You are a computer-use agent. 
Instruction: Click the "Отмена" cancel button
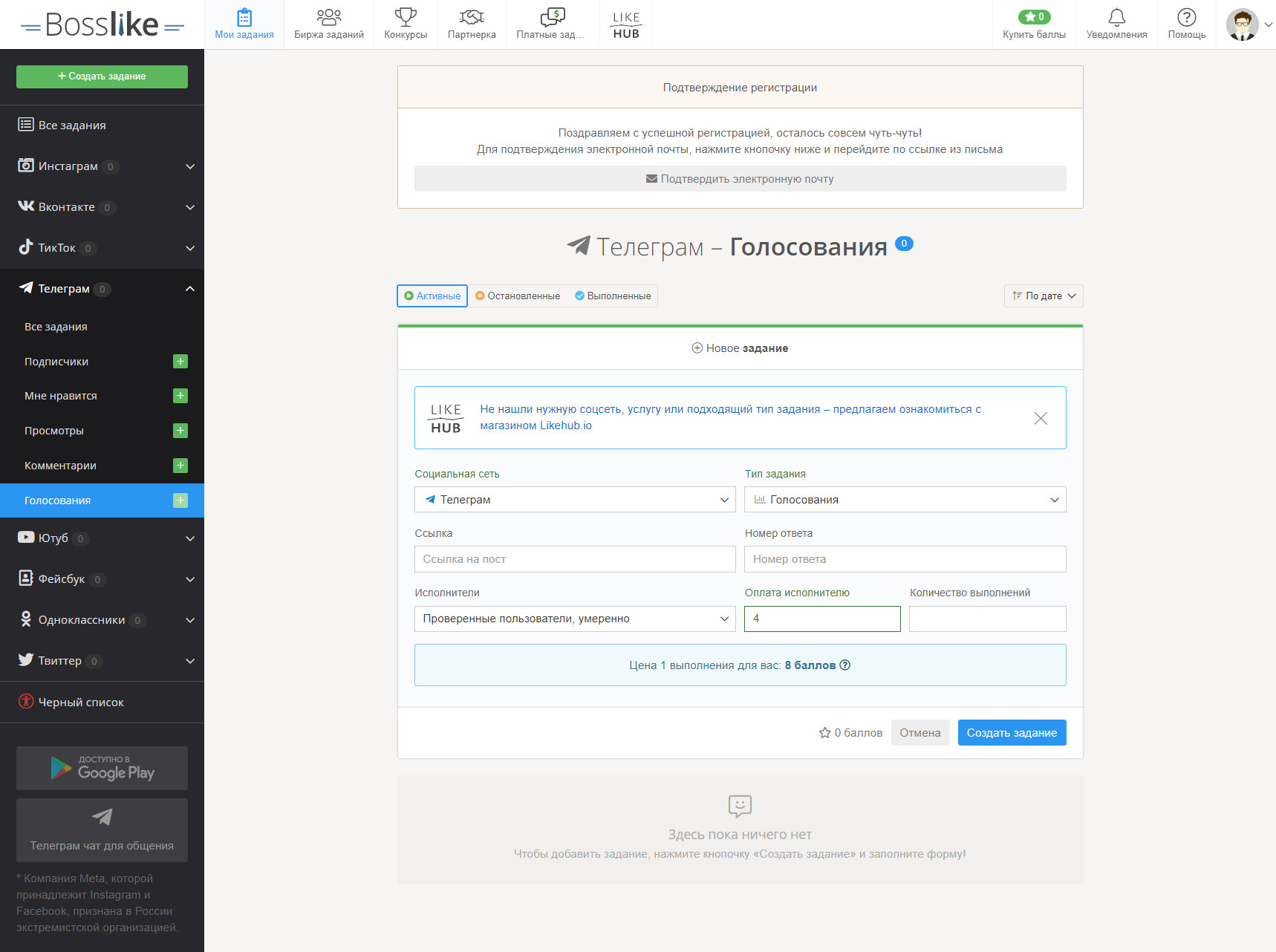(x=919, y=733)
